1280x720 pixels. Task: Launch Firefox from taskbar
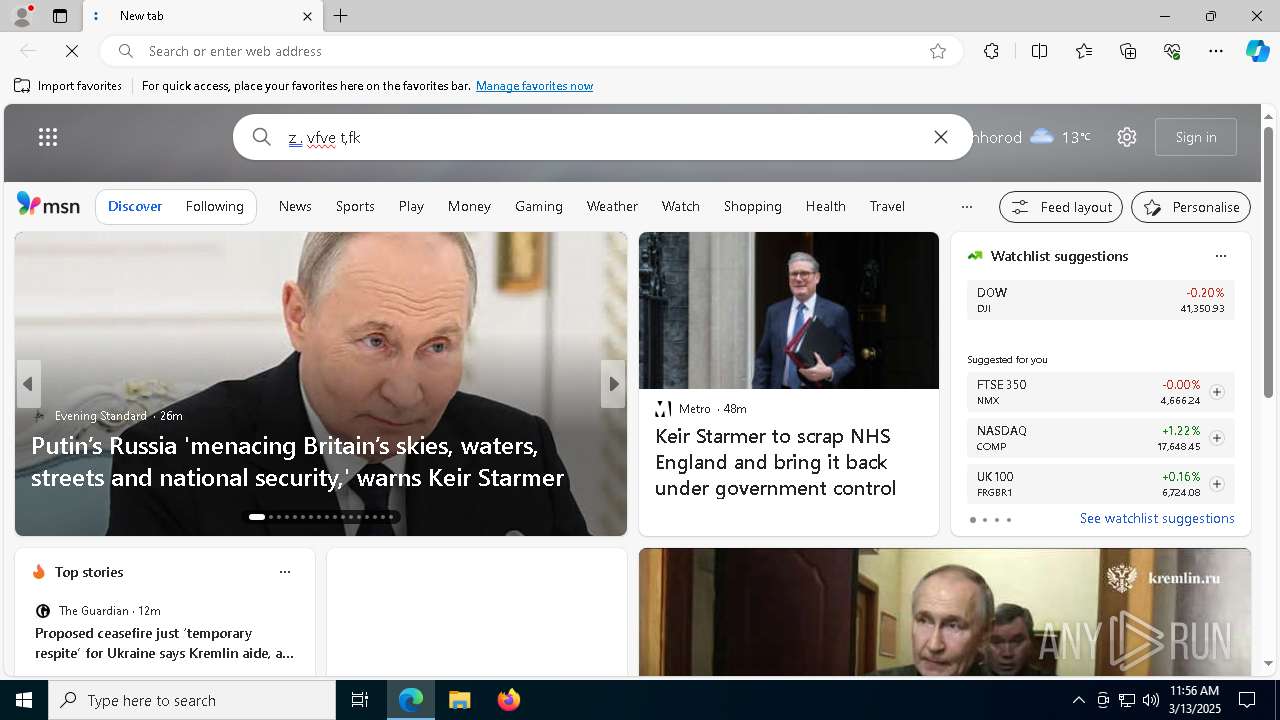[509, 700]
